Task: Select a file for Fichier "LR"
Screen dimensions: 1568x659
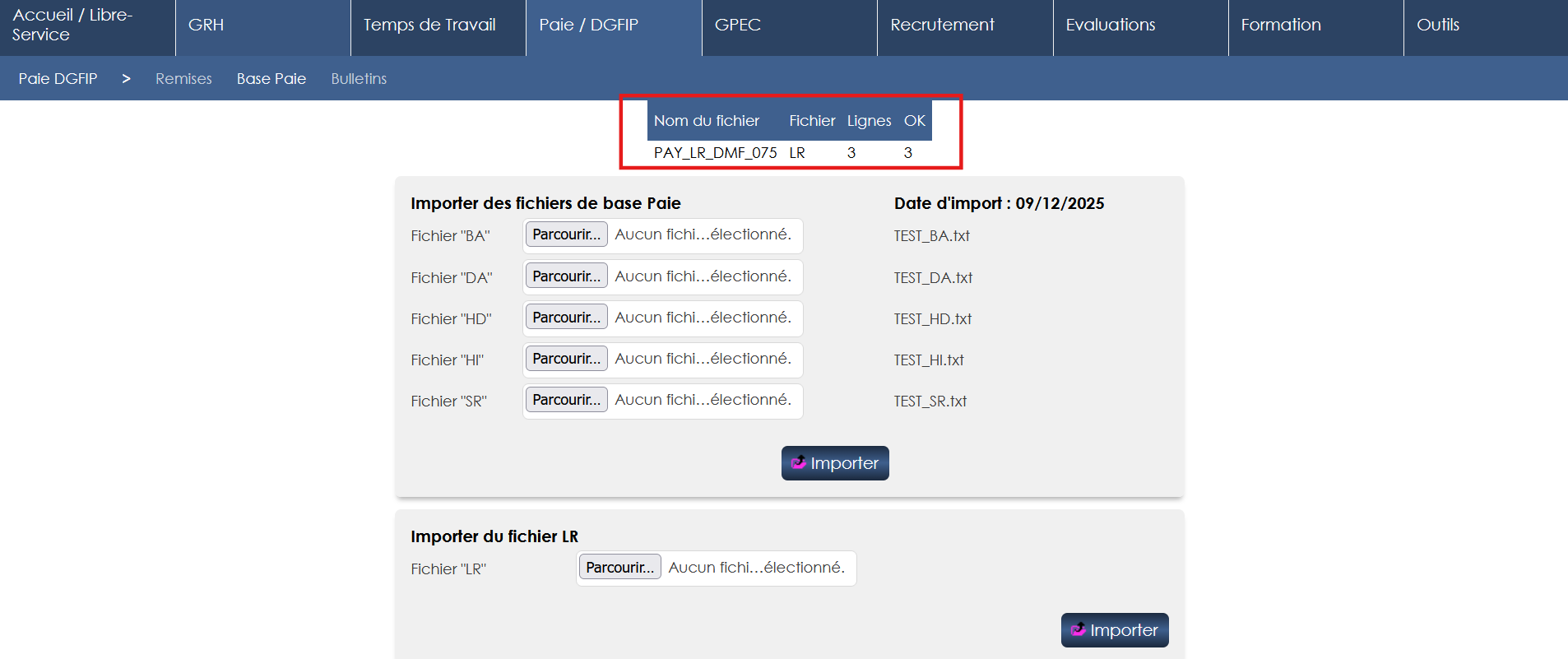Action: click(x=619, y=568)
